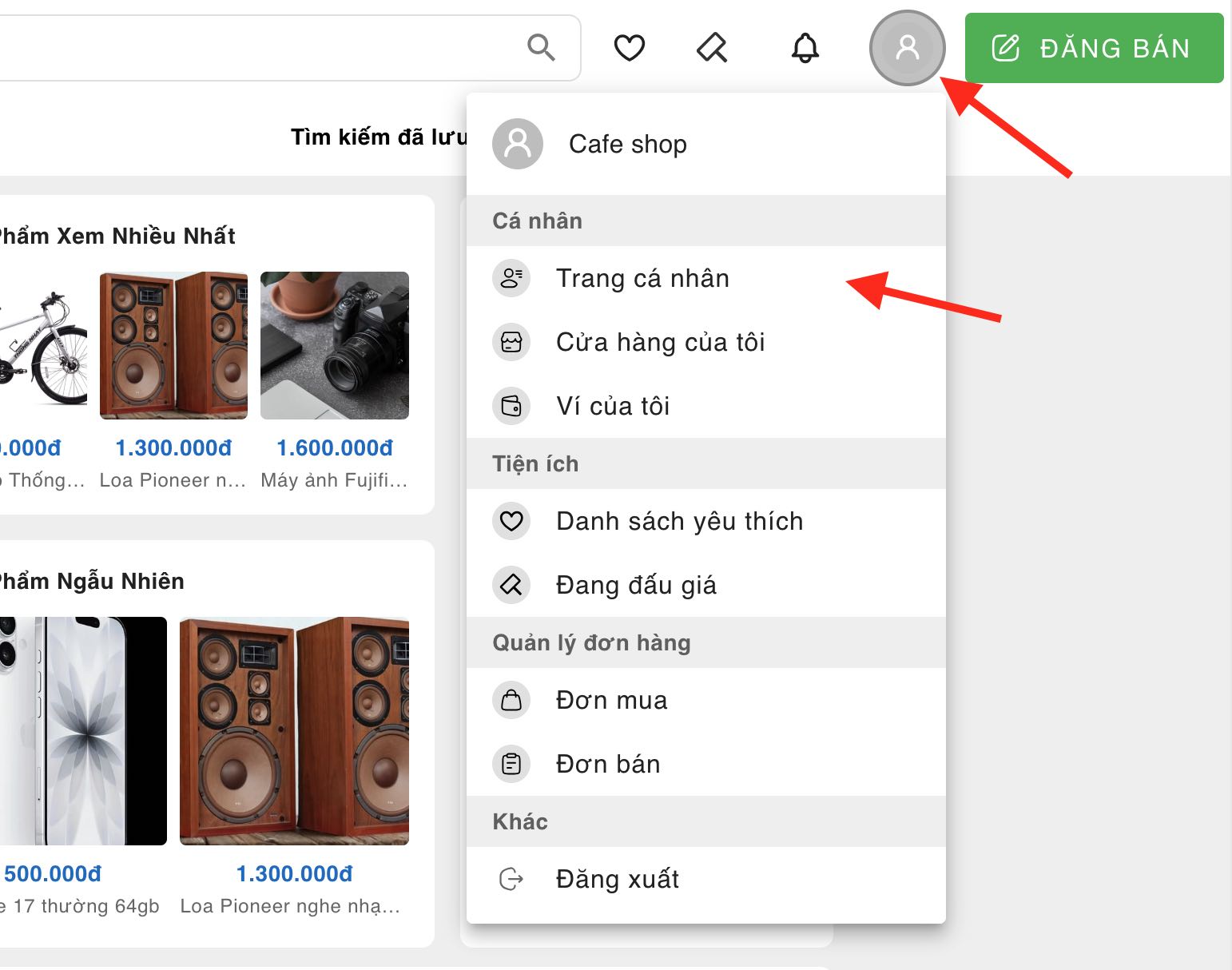Toggle the user account avatar button
Viewport: 1232px width, 970px height.
[x=907, y=48]
